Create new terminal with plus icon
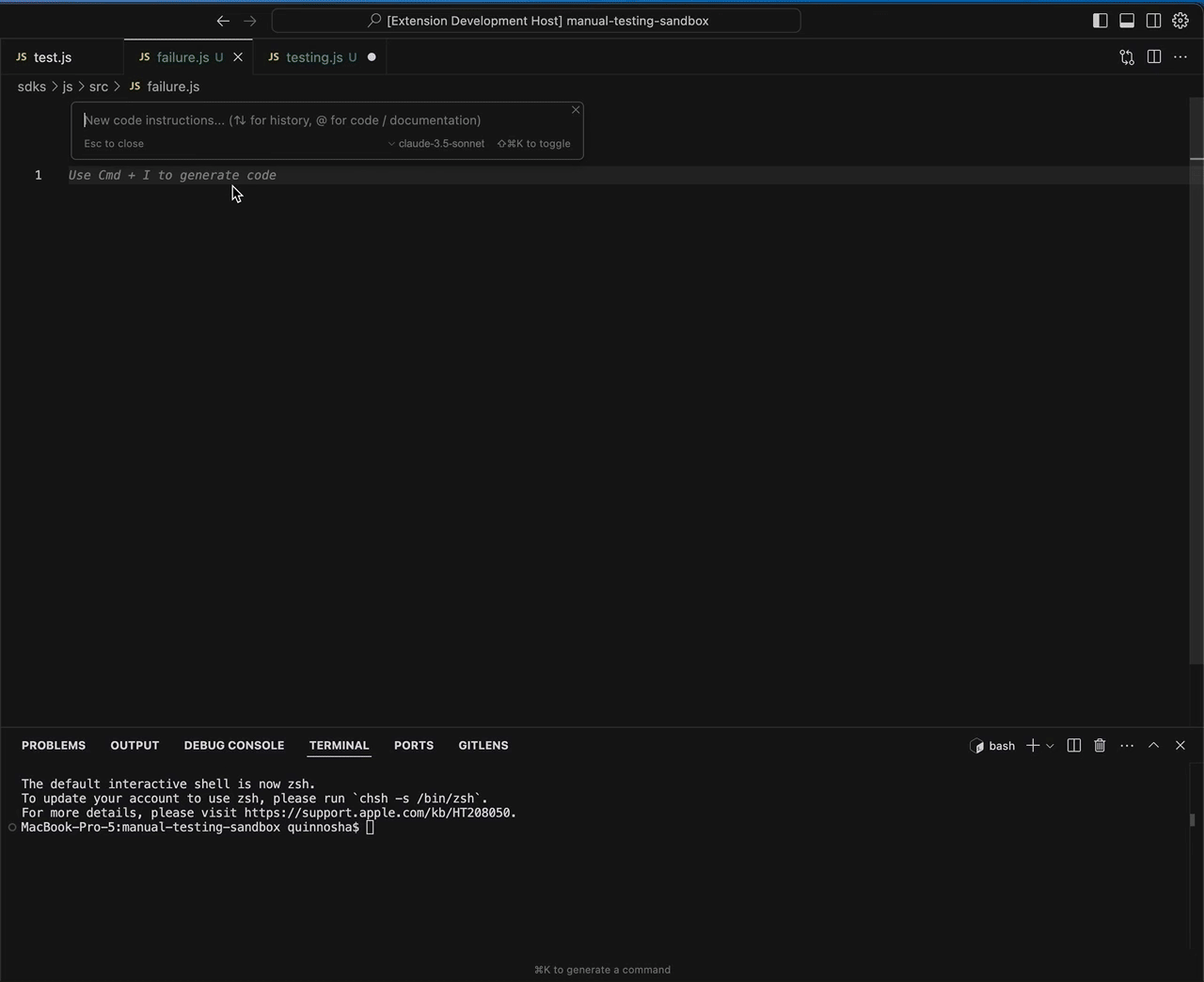Viewport: 1204px width, 982px height. [1032, 745]
